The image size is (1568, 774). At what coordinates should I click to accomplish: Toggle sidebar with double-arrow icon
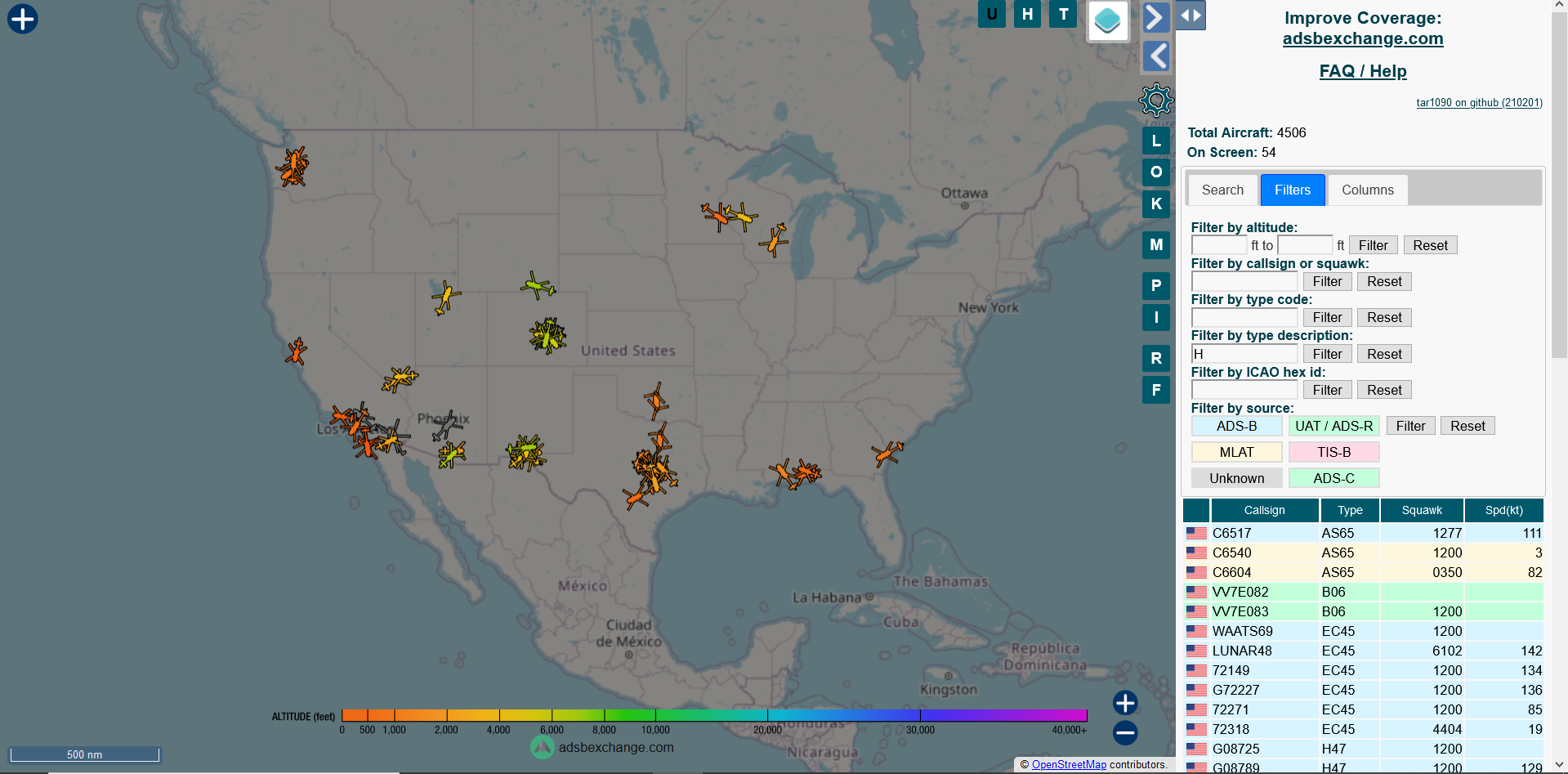1191,15
